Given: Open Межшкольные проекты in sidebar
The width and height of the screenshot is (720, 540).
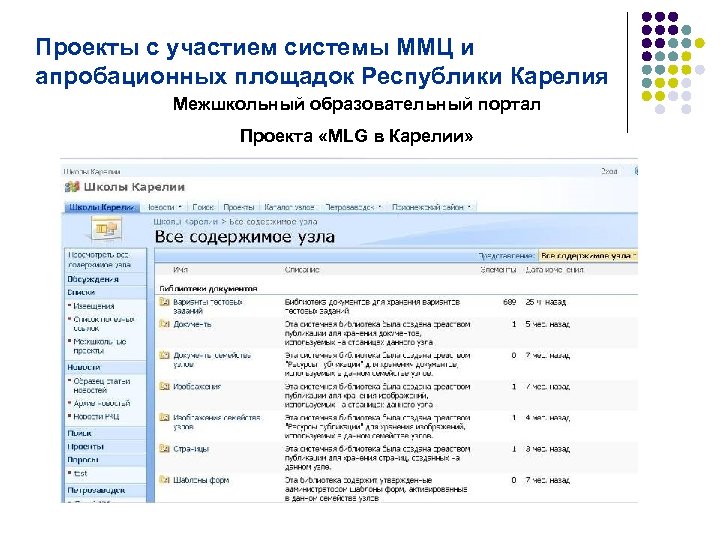Looking at the screenshot, I should tap(100, 346).
